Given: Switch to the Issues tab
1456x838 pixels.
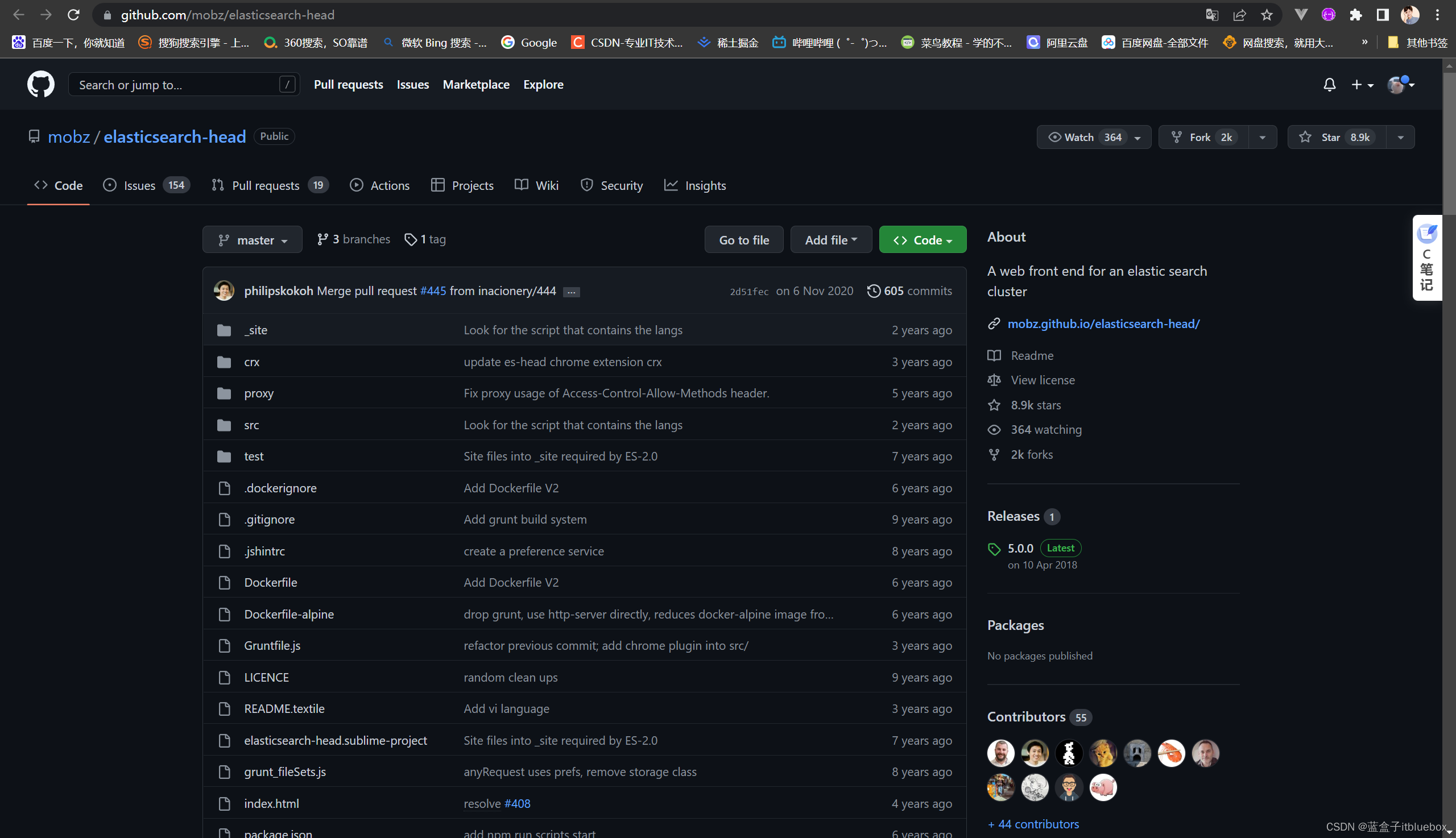Looking at the screenshot, I should pyautogui.click(x=139, y=185).
